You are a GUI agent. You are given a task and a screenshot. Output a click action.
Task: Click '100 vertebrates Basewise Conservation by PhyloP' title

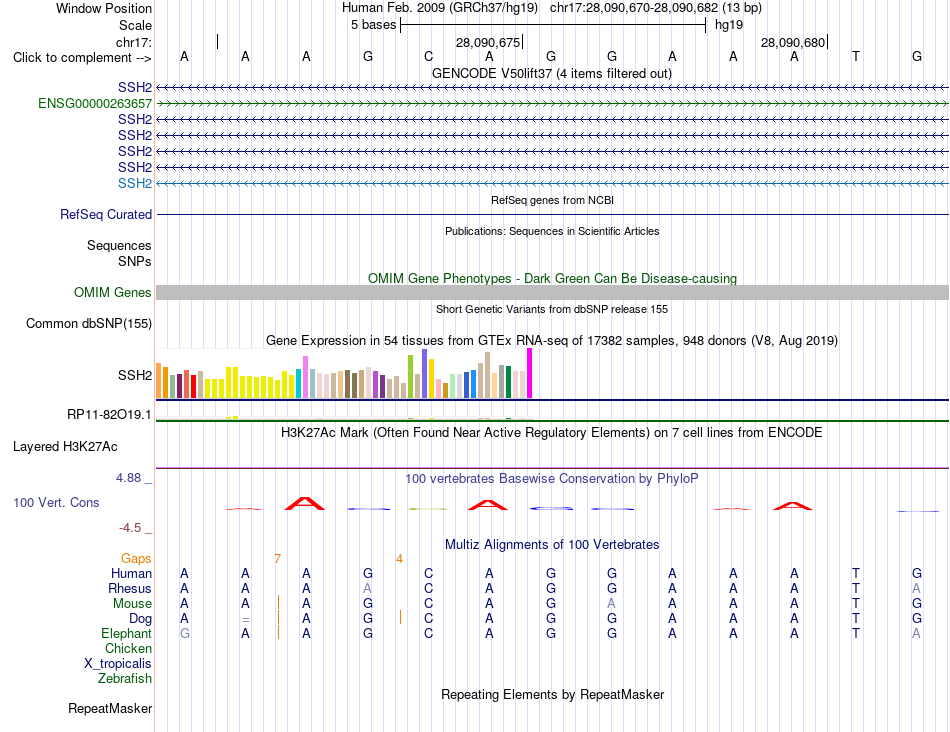point(552,479)
